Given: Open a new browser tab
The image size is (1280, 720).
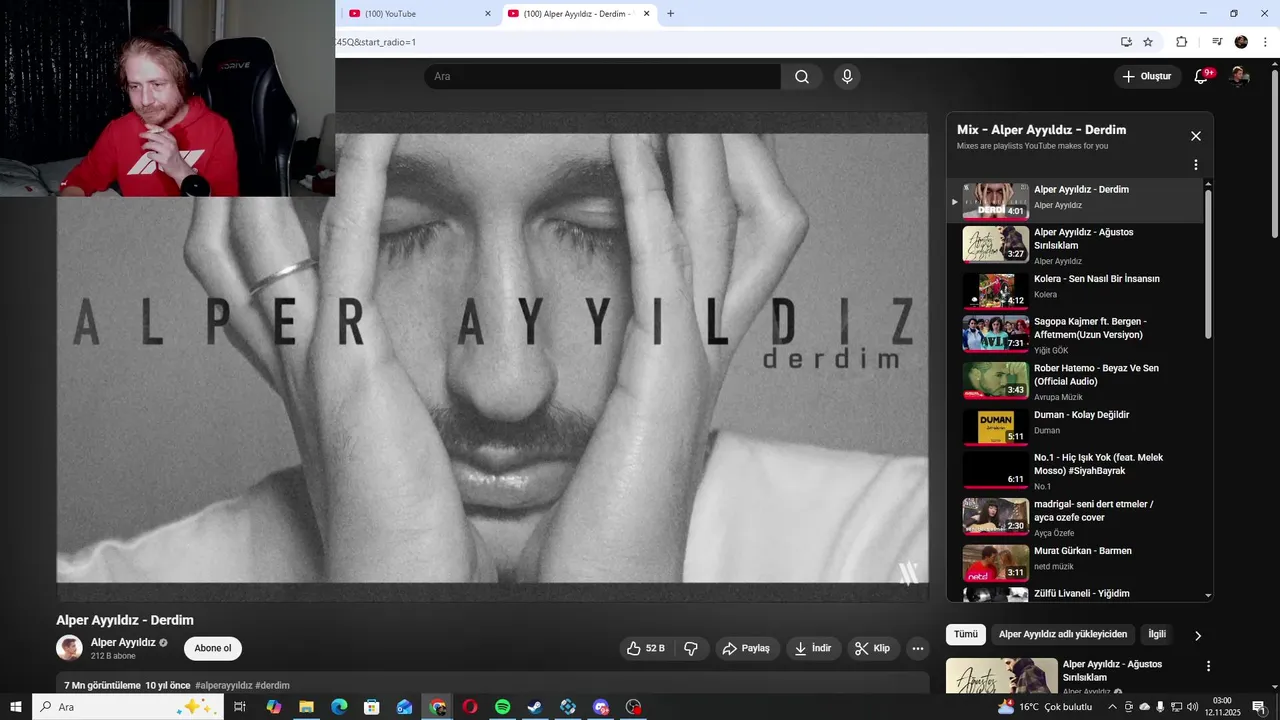Looking at the screenshot, I should coord(670,13).
